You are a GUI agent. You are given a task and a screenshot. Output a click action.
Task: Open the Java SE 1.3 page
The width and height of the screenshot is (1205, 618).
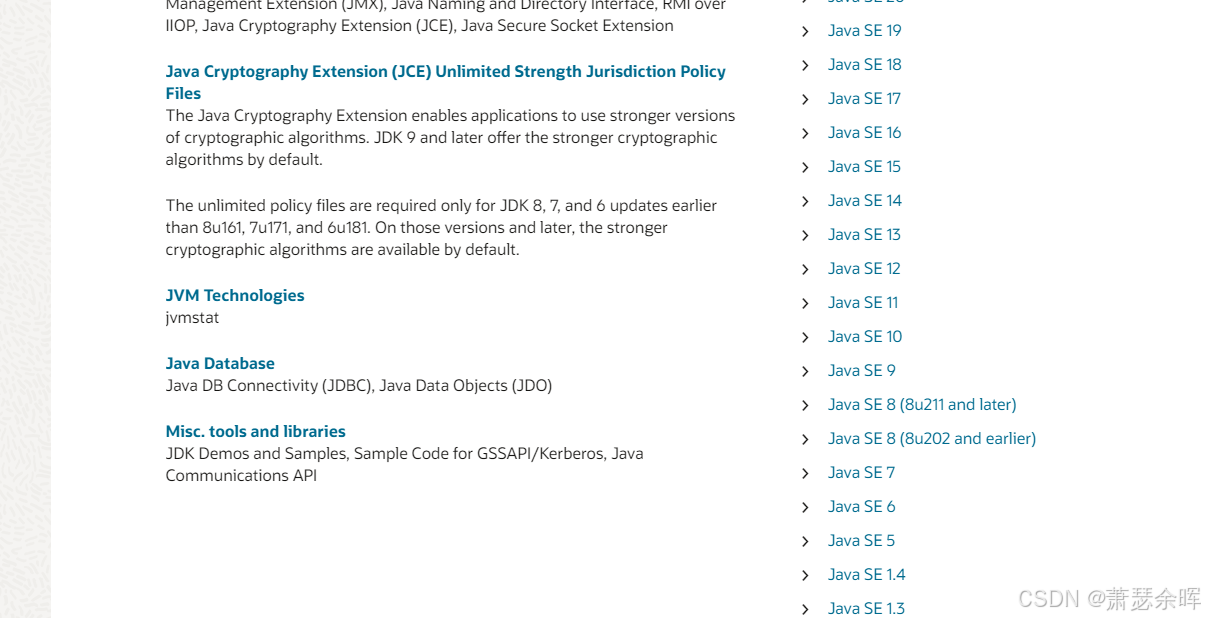click(866, 608)
